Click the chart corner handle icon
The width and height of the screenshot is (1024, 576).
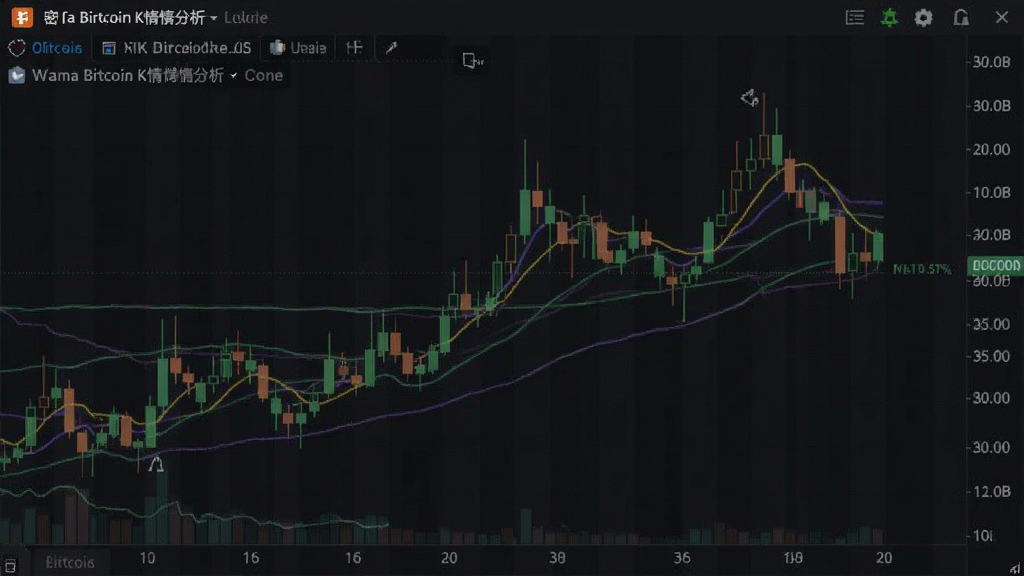pyautogui.click(x=1014, y=569)
